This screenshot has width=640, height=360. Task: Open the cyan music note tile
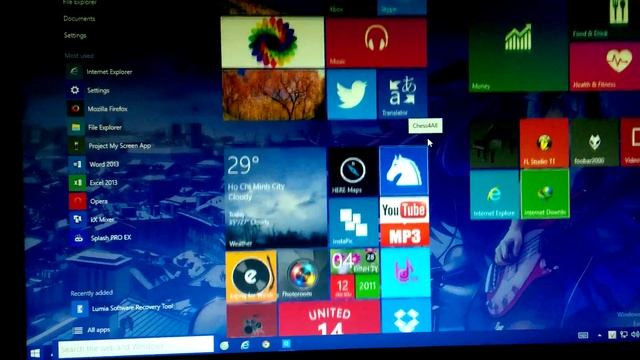(x=405, y=272)
